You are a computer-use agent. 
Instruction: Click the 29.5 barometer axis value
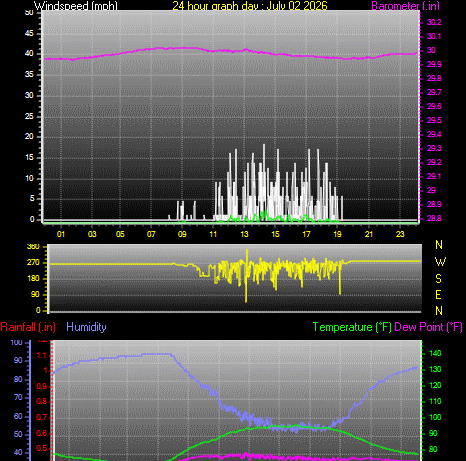(434, 120)
